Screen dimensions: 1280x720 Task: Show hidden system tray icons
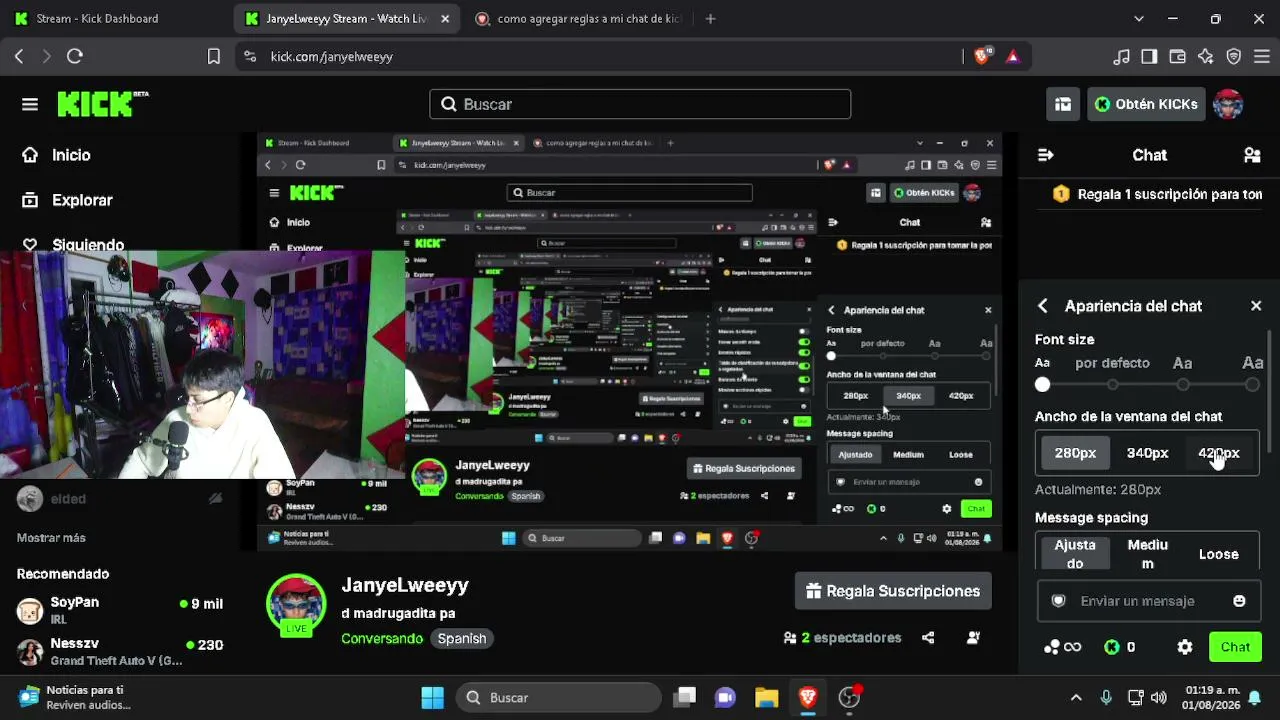tap(1076, 698)
